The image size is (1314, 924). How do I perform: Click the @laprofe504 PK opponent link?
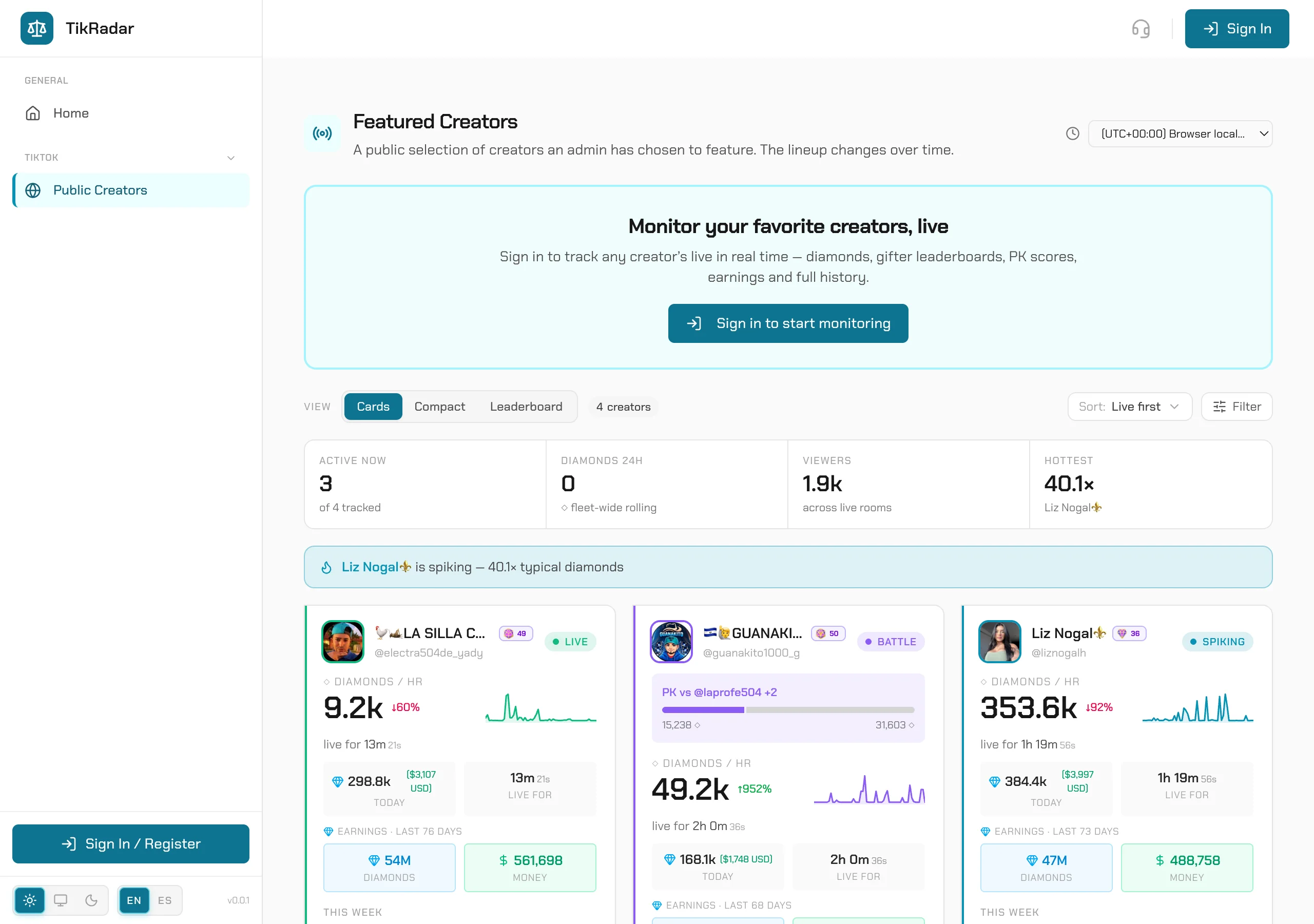[727, 692]
